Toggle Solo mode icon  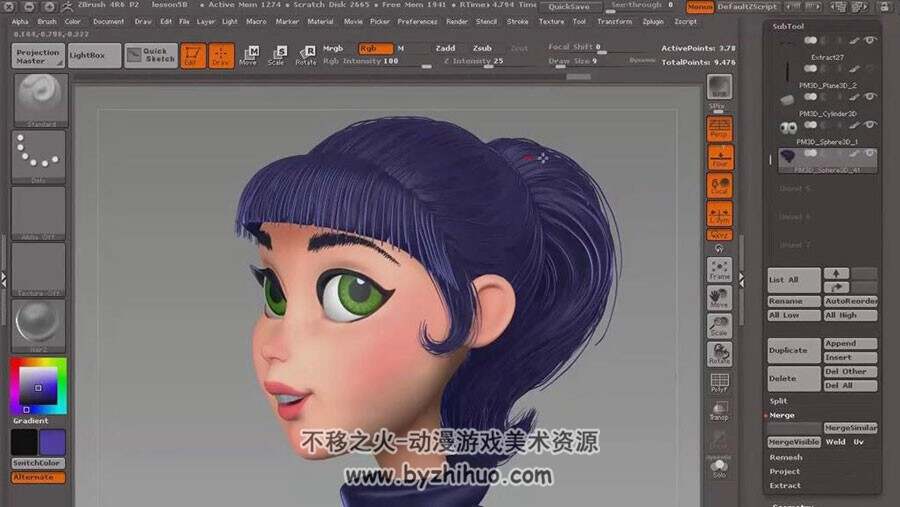click(719, 468)
